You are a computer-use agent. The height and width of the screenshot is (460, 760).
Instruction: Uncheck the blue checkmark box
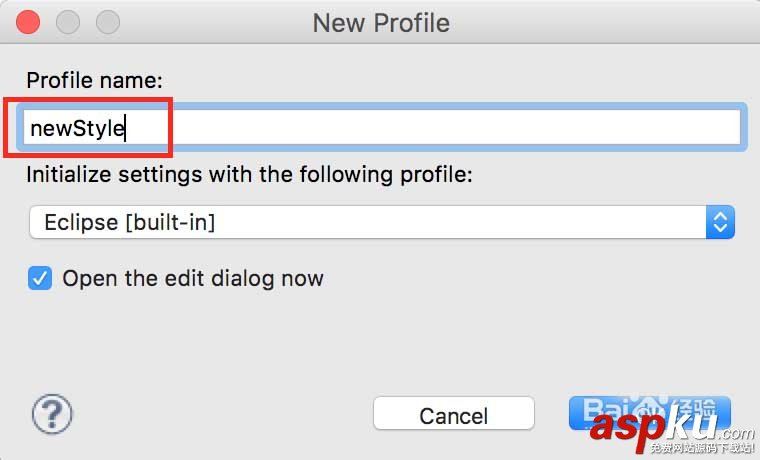(40, 278)
